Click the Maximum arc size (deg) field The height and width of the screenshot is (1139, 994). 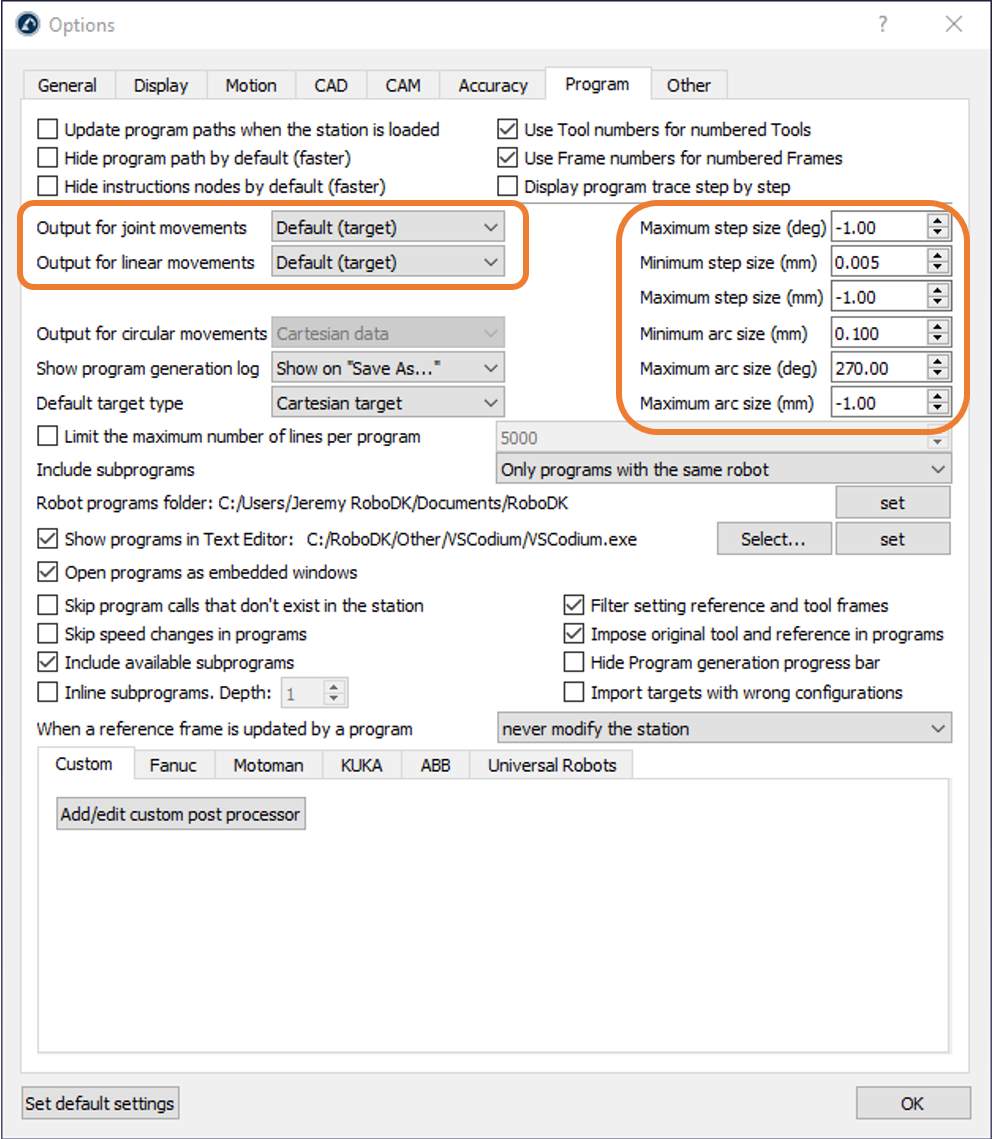click(879, 368)
